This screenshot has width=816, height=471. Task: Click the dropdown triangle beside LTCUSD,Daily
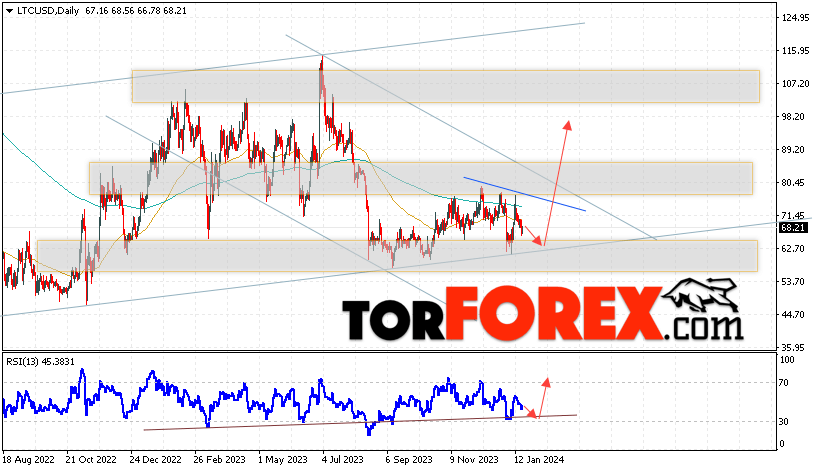point(9,11)
